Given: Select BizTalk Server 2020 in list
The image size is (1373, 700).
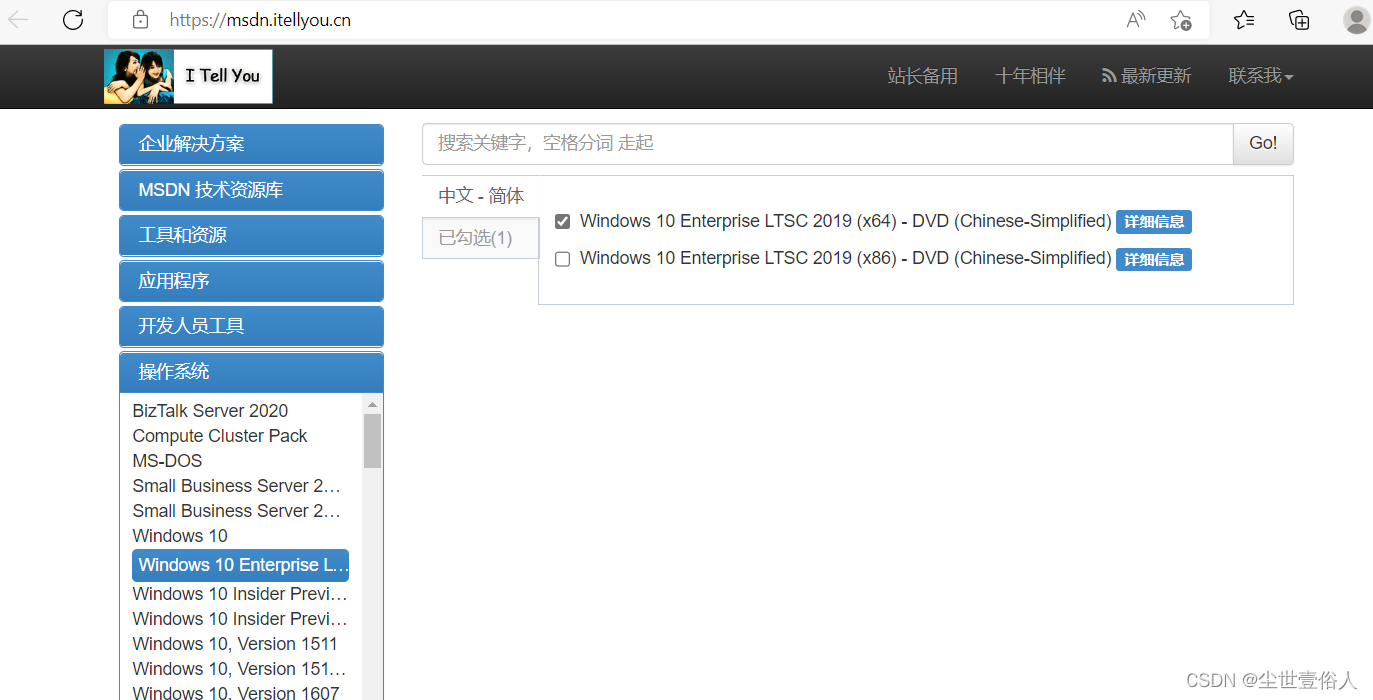Looking at the screenshot, I should [x=210, y=411].
